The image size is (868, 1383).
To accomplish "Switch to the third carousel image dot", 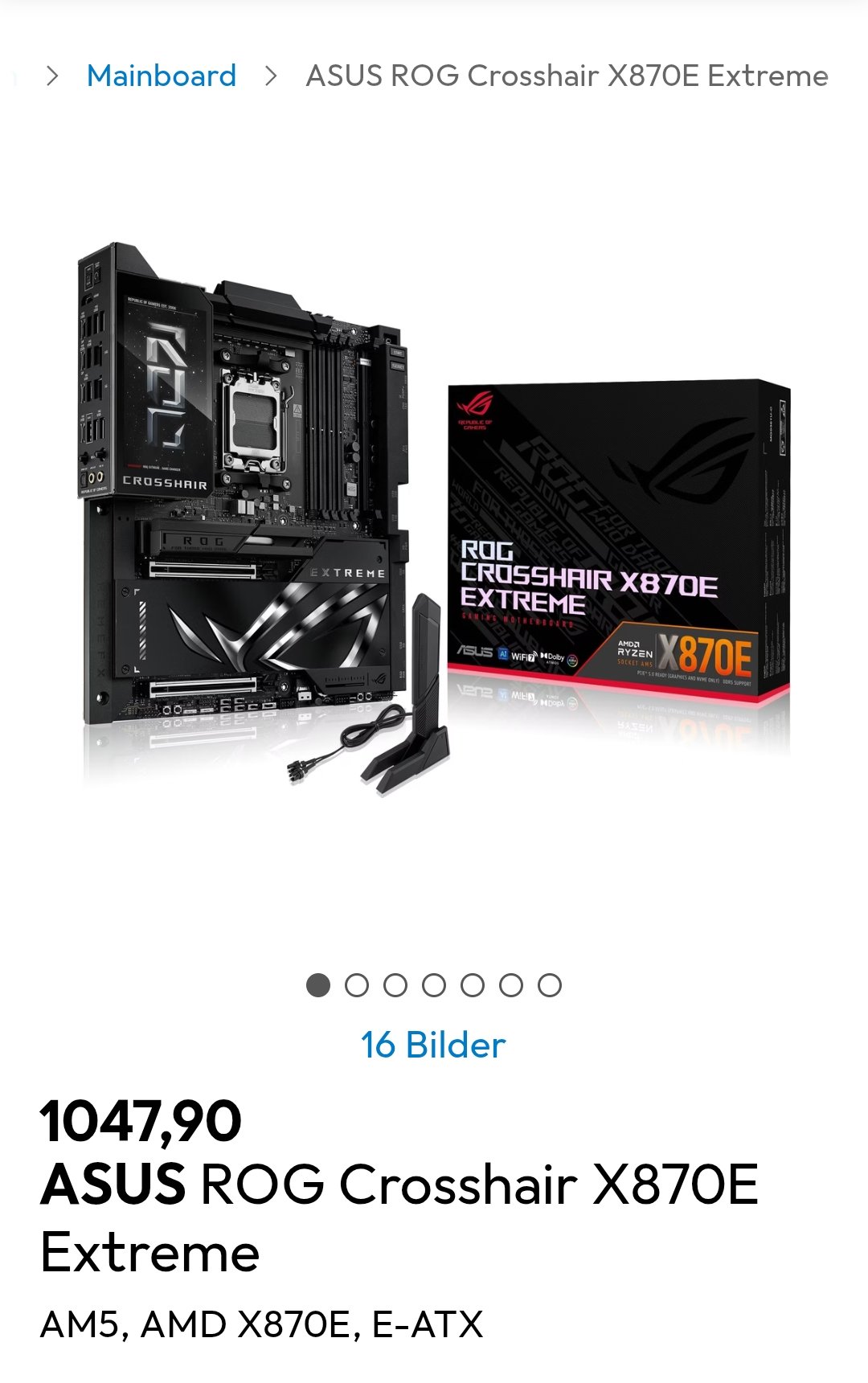I will coord(395,985).
